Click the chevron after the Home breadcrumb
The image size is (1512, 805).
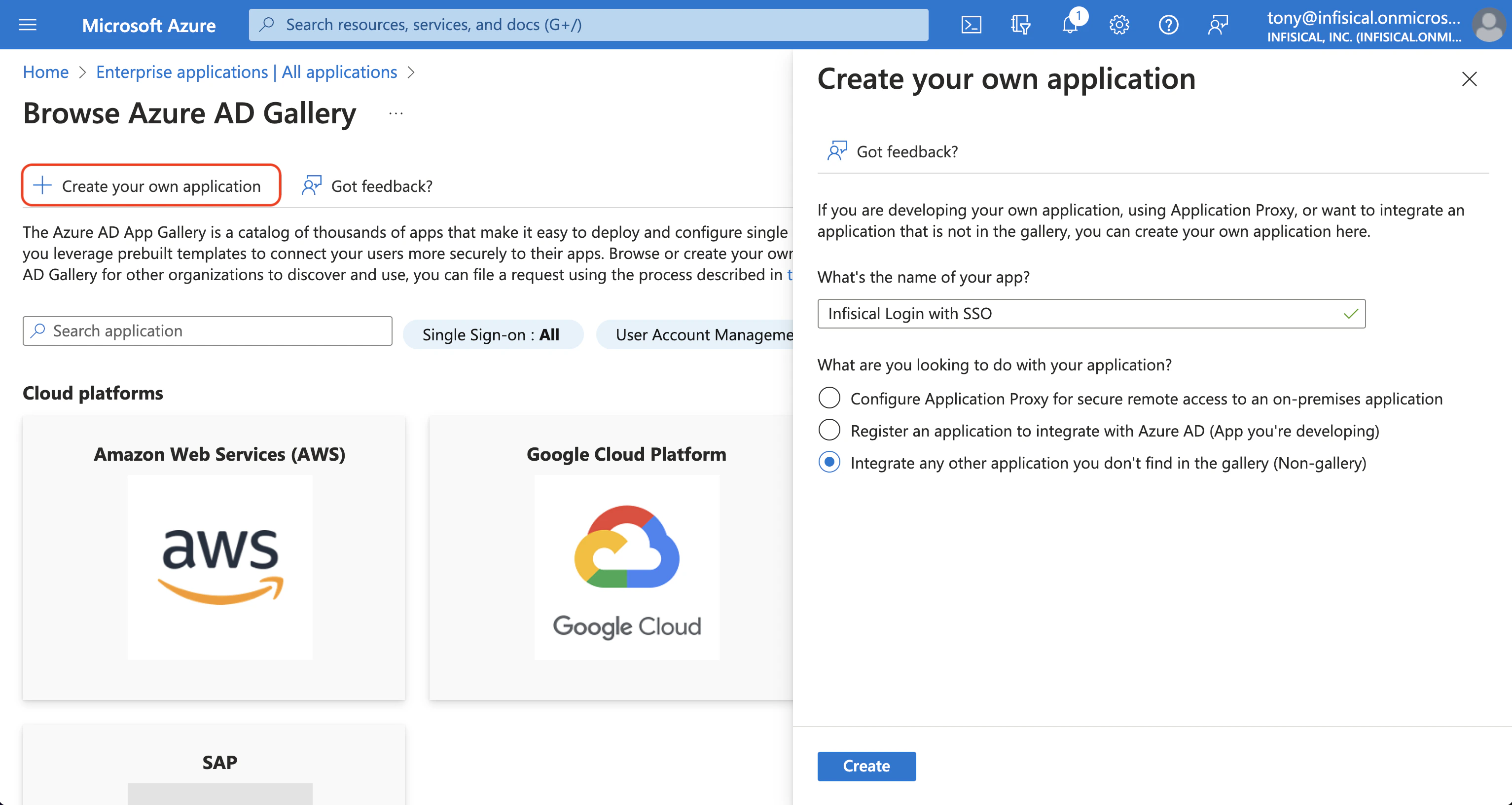tap(83, 72)
